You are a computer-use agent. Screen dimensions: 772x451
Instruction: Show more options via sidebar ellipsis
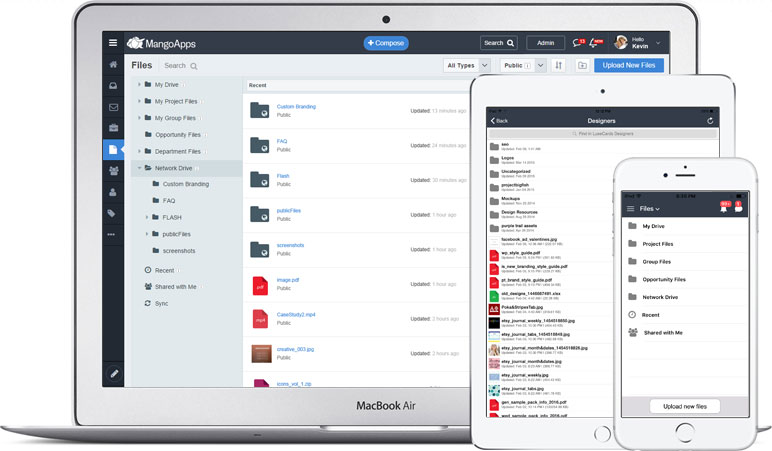111,234
